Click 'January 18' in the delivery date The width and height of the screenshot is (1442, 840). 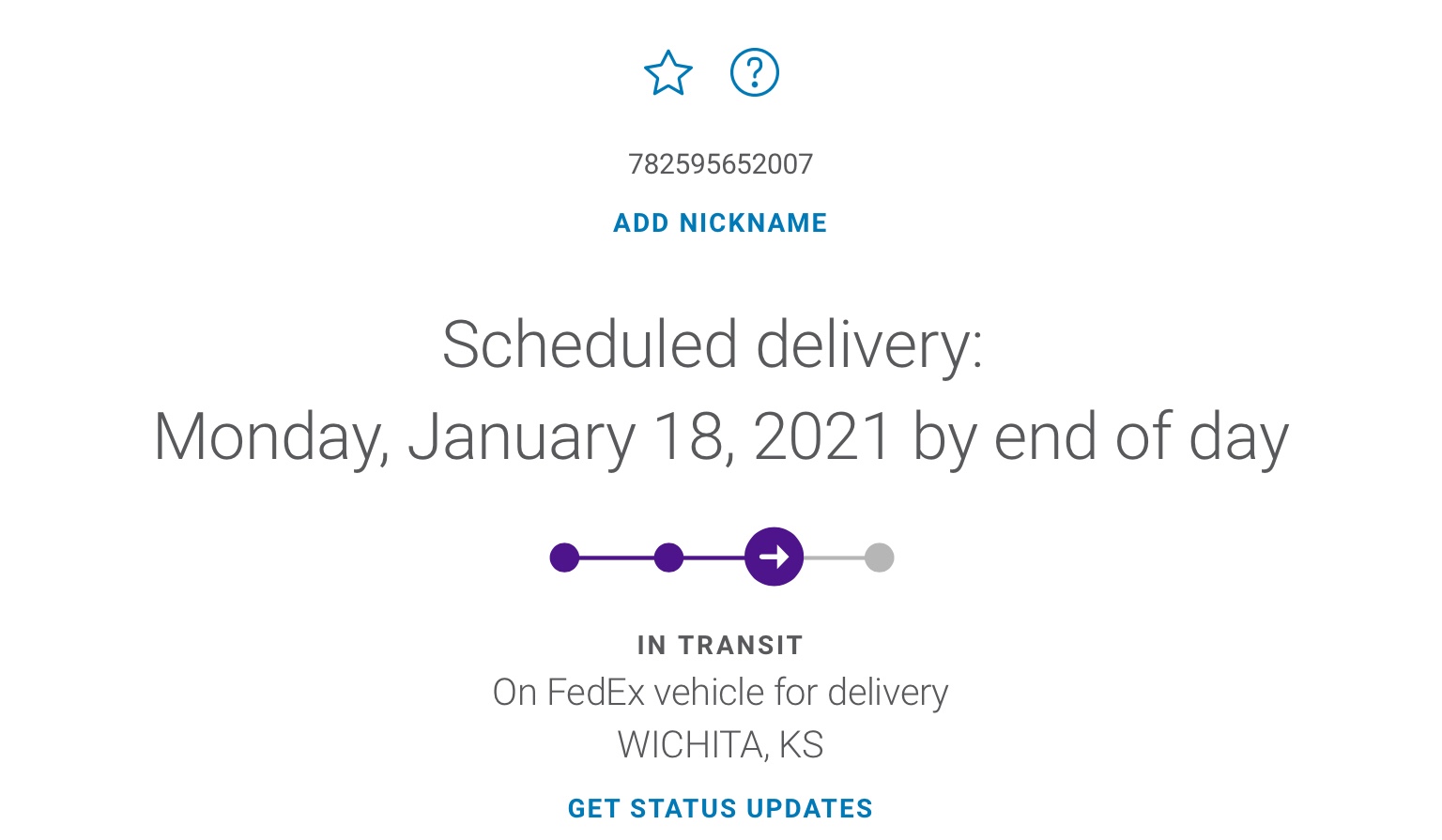569,437
